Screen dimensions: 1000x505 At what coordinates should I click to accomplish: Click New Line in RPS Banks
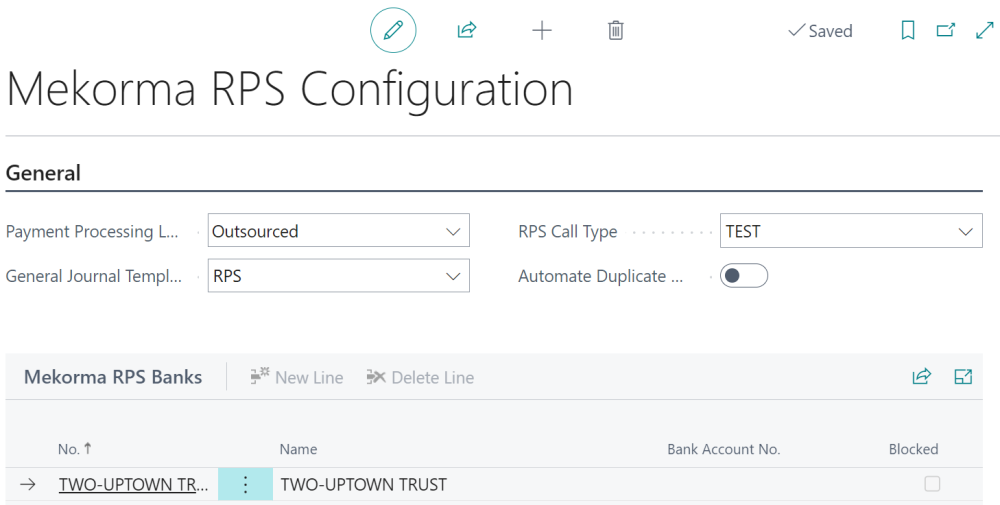(x=297, y=377)
